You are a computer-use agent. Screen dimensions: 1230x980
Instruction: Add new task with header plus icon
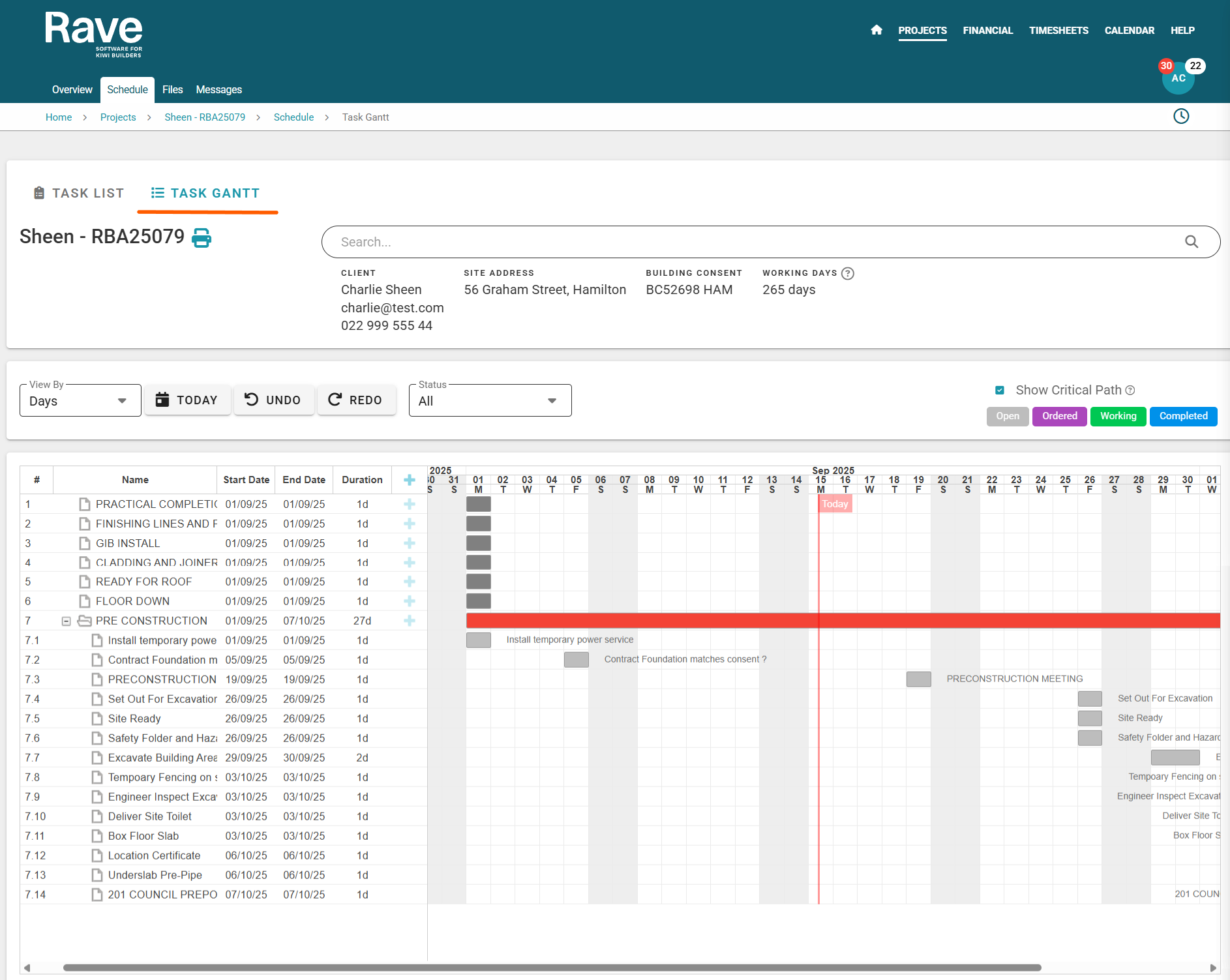(x=410, y=480)
